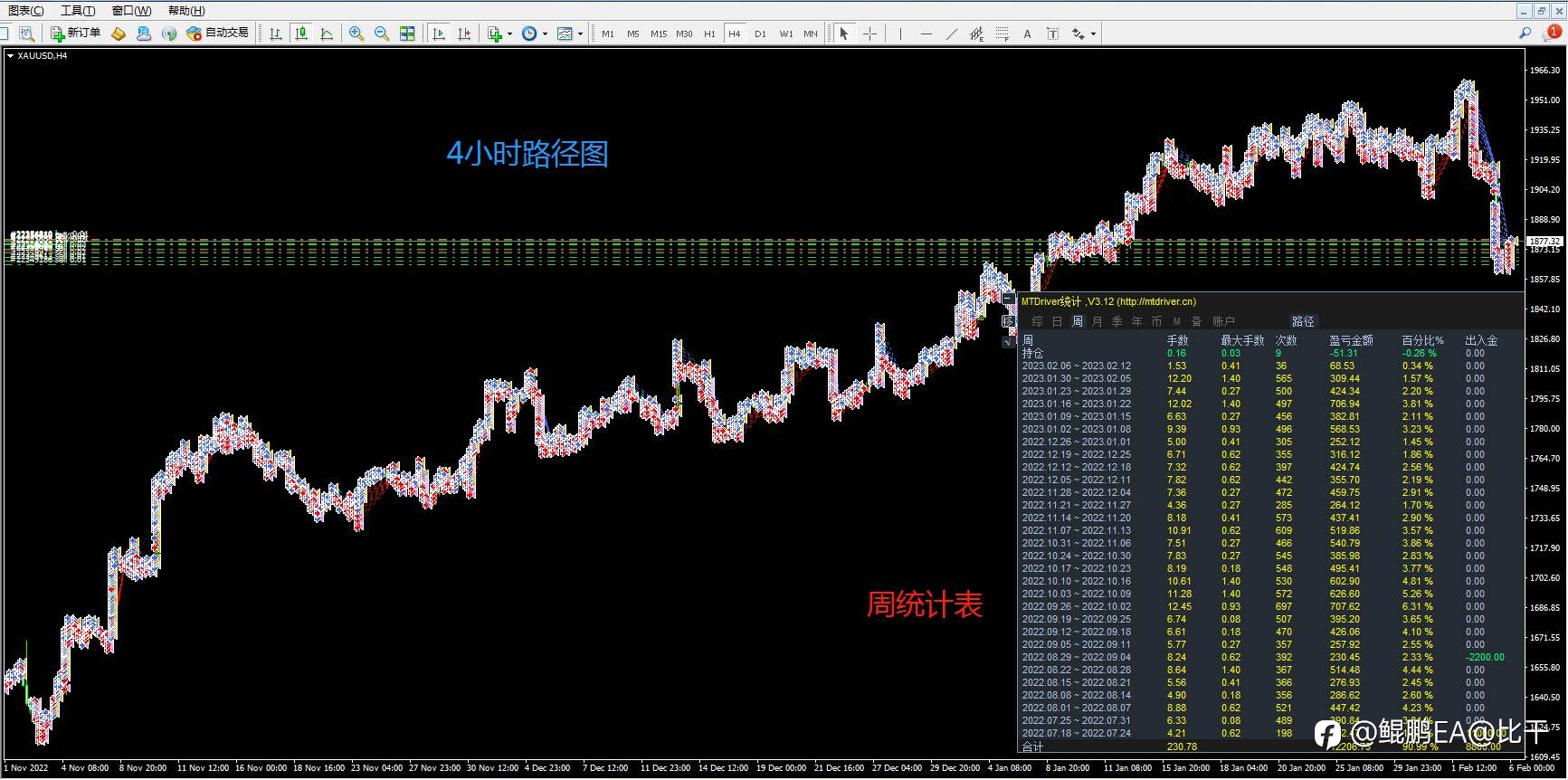Click the zoom out magnifier icon
The height and width of the screenshot is (780, 1568).
pyautogui.click(x=382, y=33)
